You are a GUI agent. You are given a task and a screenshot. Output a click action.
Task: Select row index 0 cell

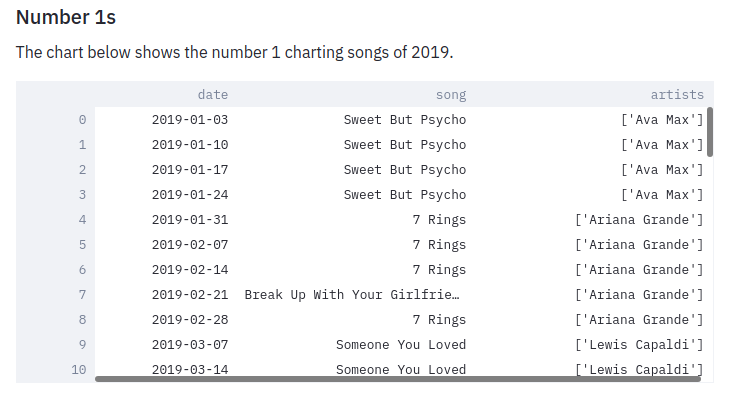pos(56,120)
